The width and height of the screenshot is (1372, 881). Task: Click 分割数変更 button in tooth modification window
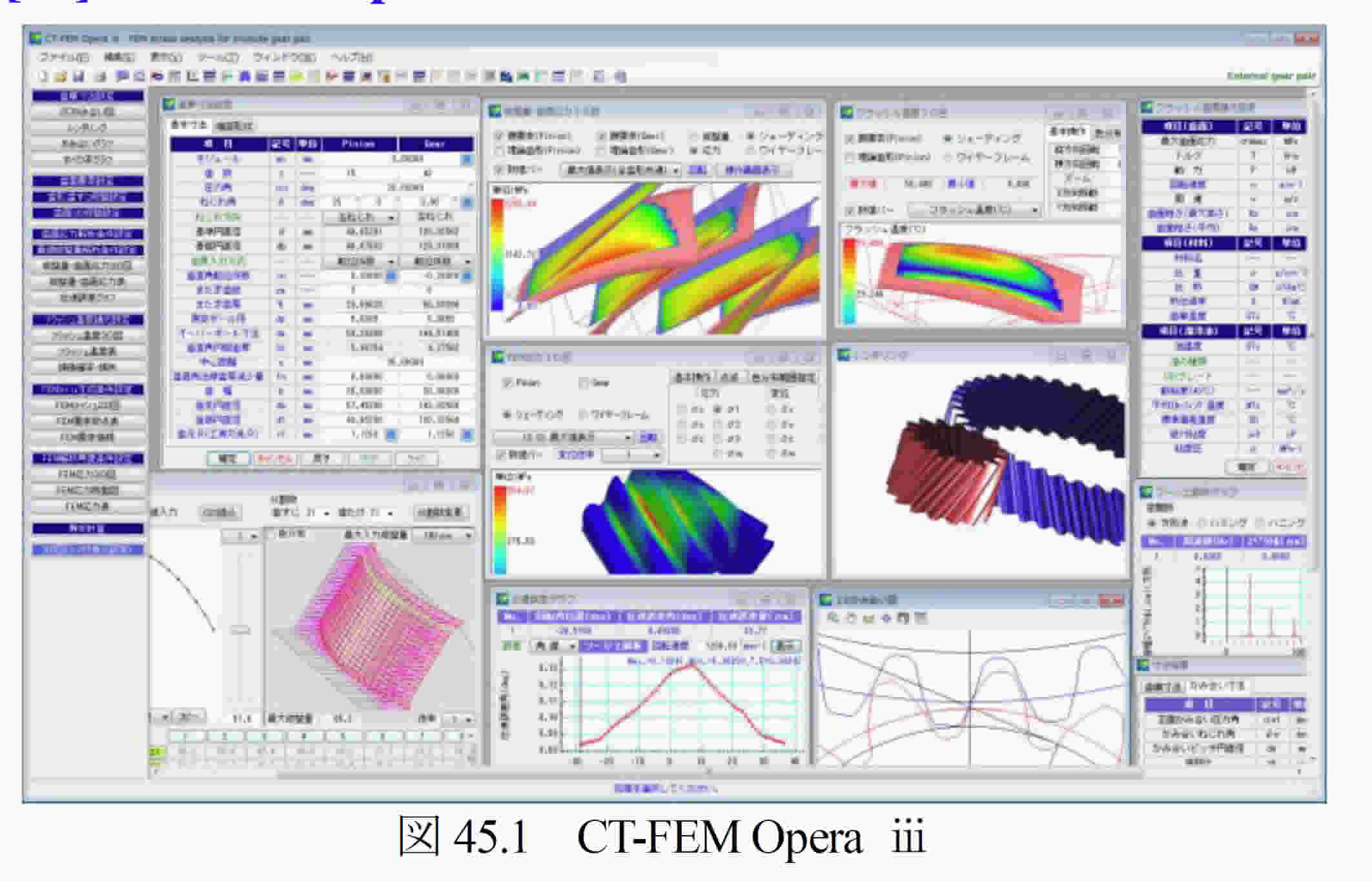(440, 512)
